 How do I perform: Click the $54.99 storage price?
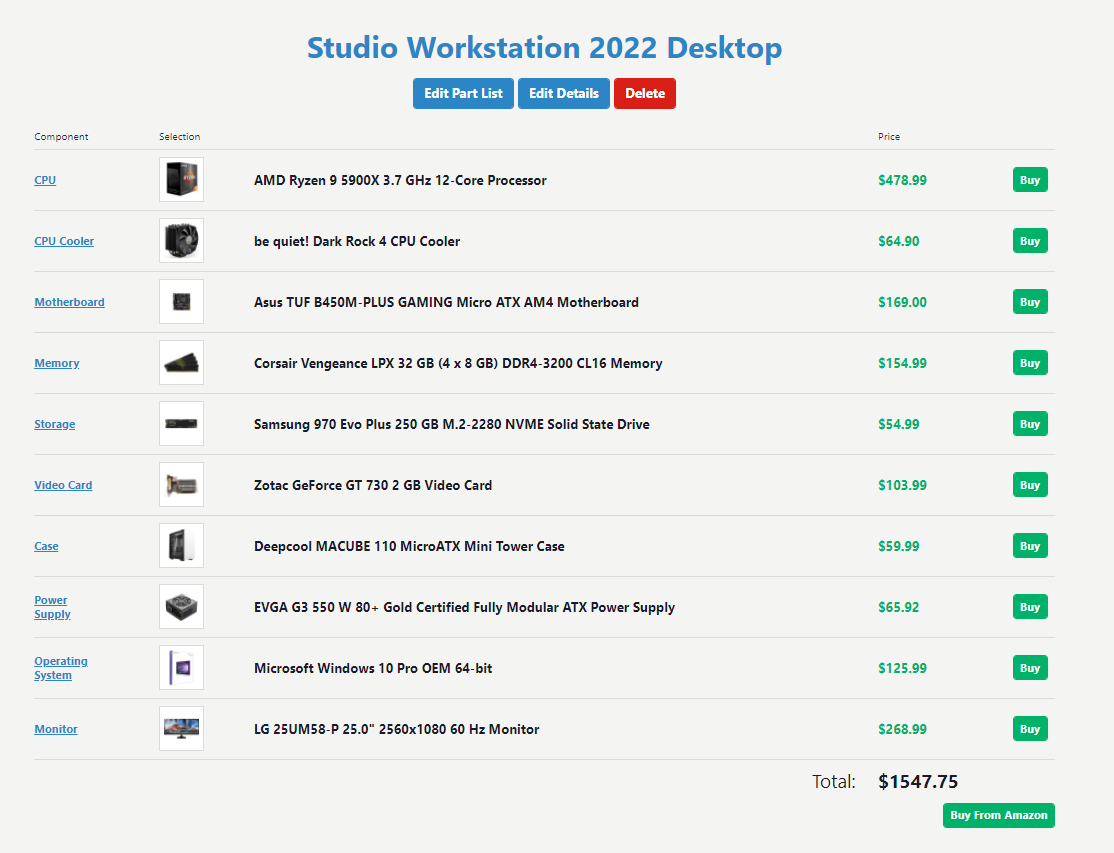pyautogui.click(x=899, y=425)
